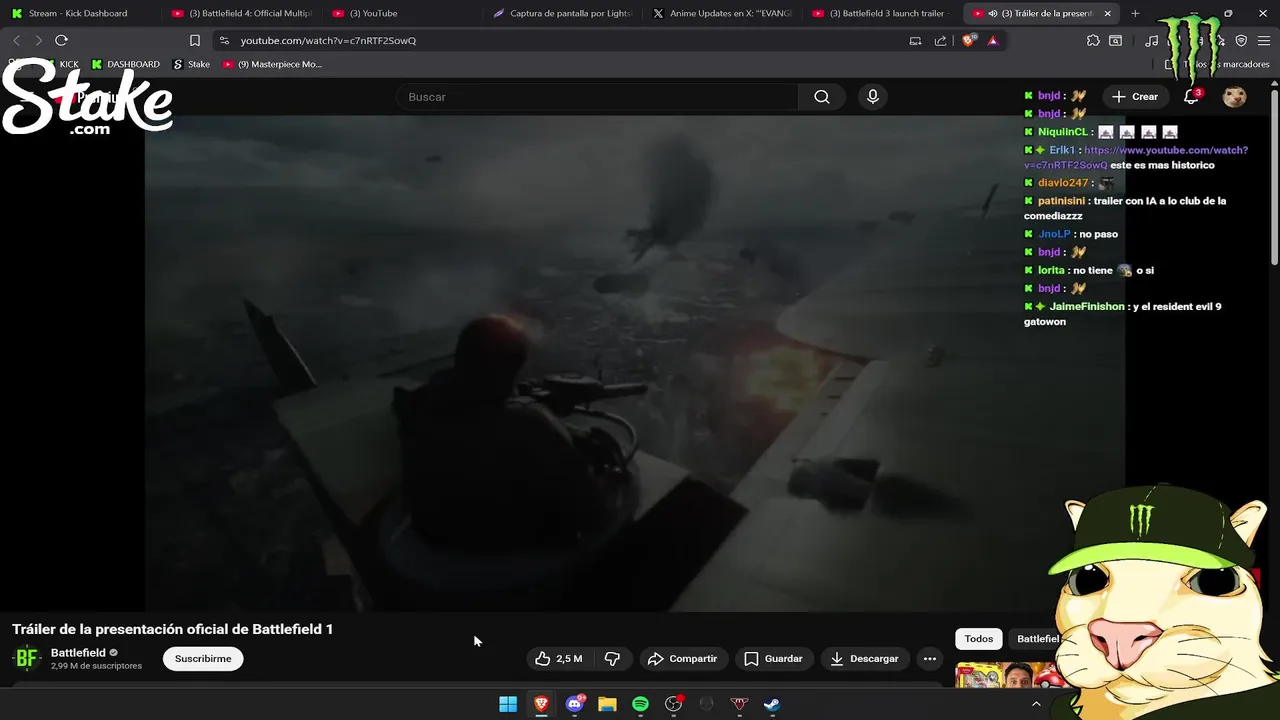Open the extensions puzzle icon
This screenshot has height=720, width=1280.
pos(1093,40)
